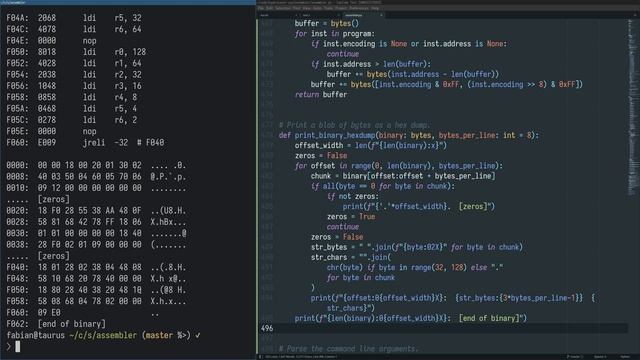The width and height of the screenshot is (640, 360).
Task: Click 'F060: E009 jreli -32' line in terminal
Action: coord(85,142)
